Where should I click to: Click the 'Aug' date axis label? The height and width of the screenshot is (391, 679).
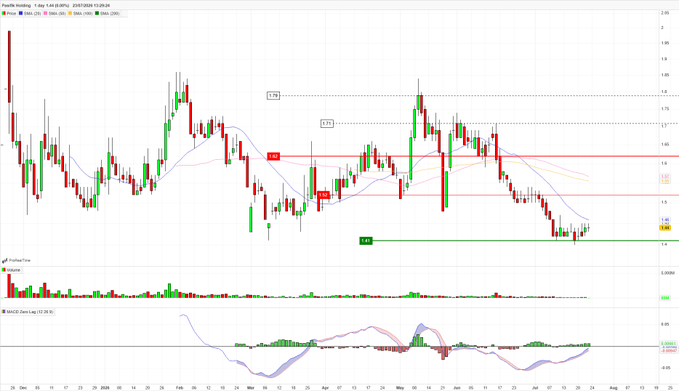coord(613,388)
